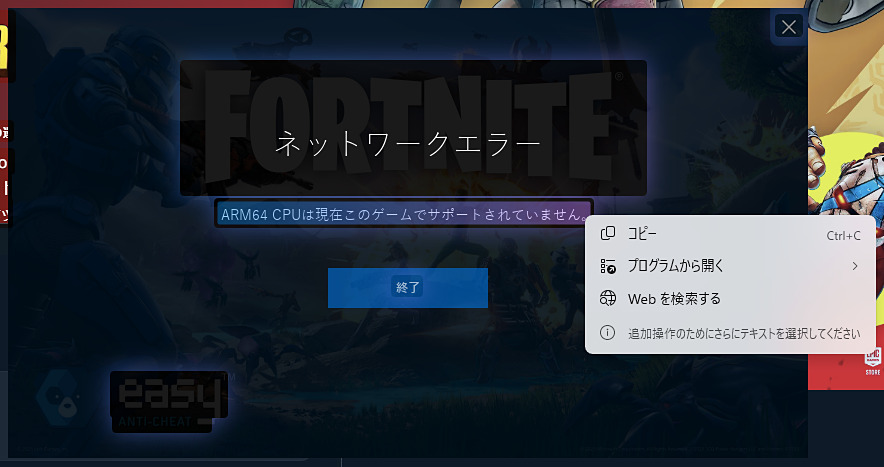Screen dimensions: 884x467
Task: Click the copy icon next to コピー
Action: tap(608, 234)
